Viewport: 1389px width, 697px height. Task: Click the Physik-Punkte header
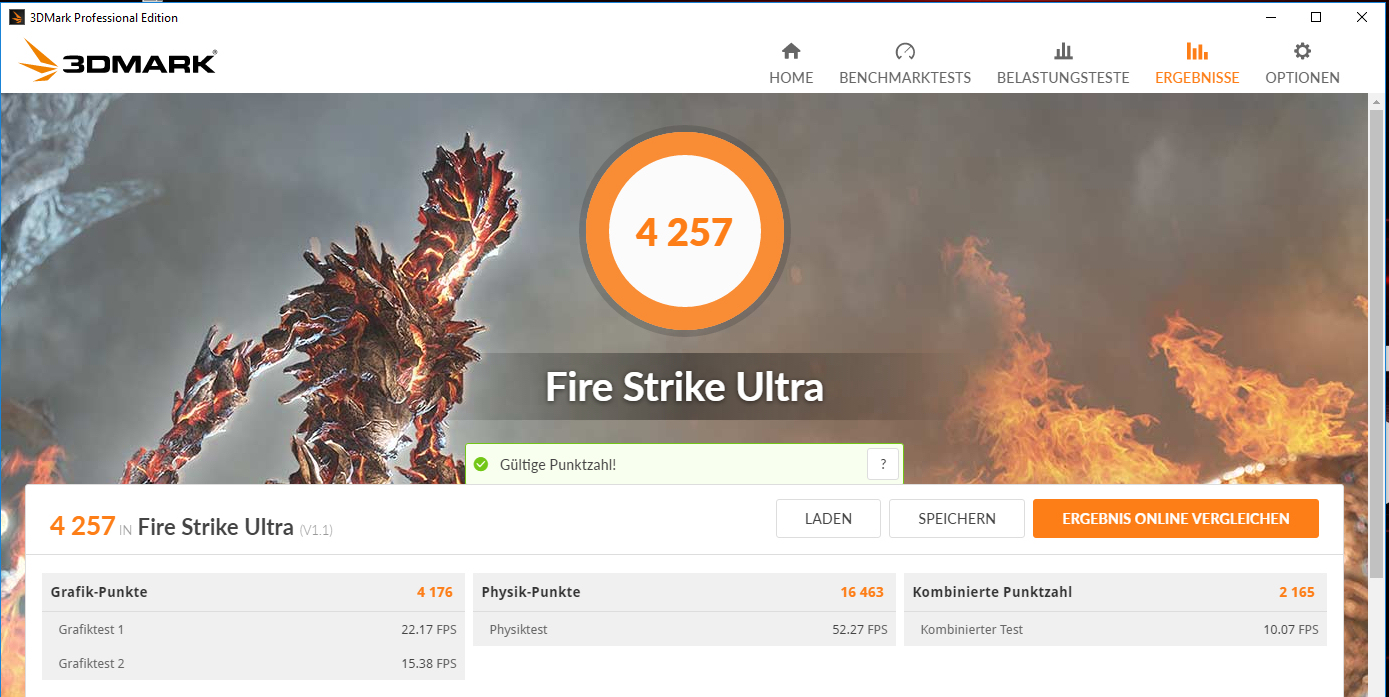click(531, 592)
